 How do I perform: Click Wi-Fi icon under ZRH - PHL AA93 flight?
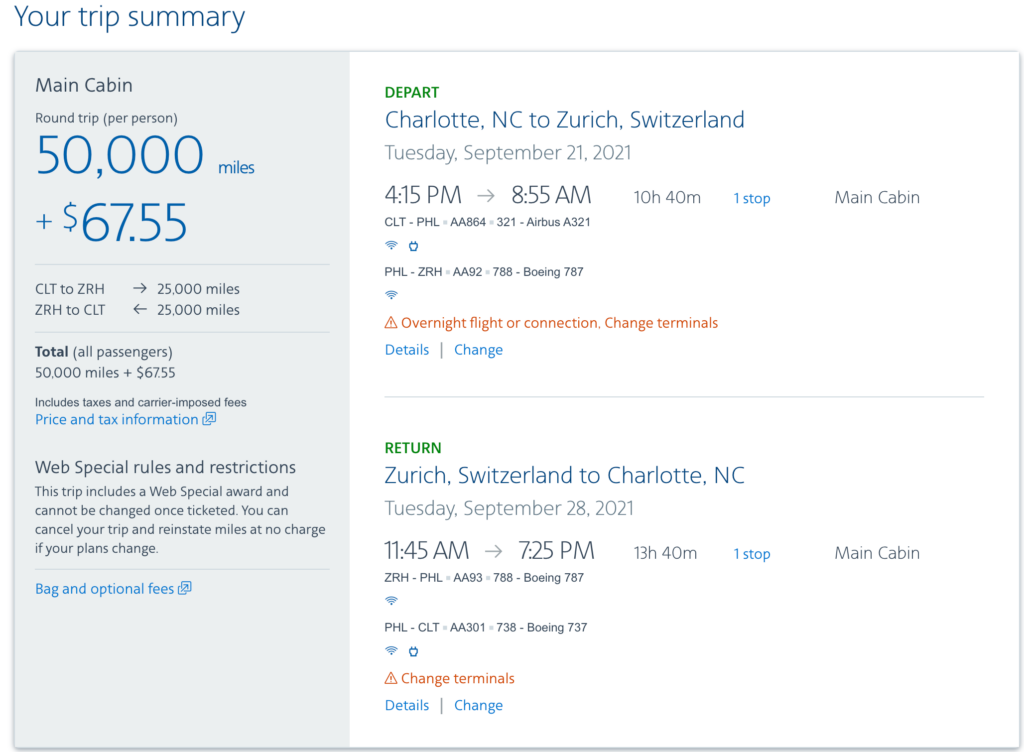tap(391, 601)
